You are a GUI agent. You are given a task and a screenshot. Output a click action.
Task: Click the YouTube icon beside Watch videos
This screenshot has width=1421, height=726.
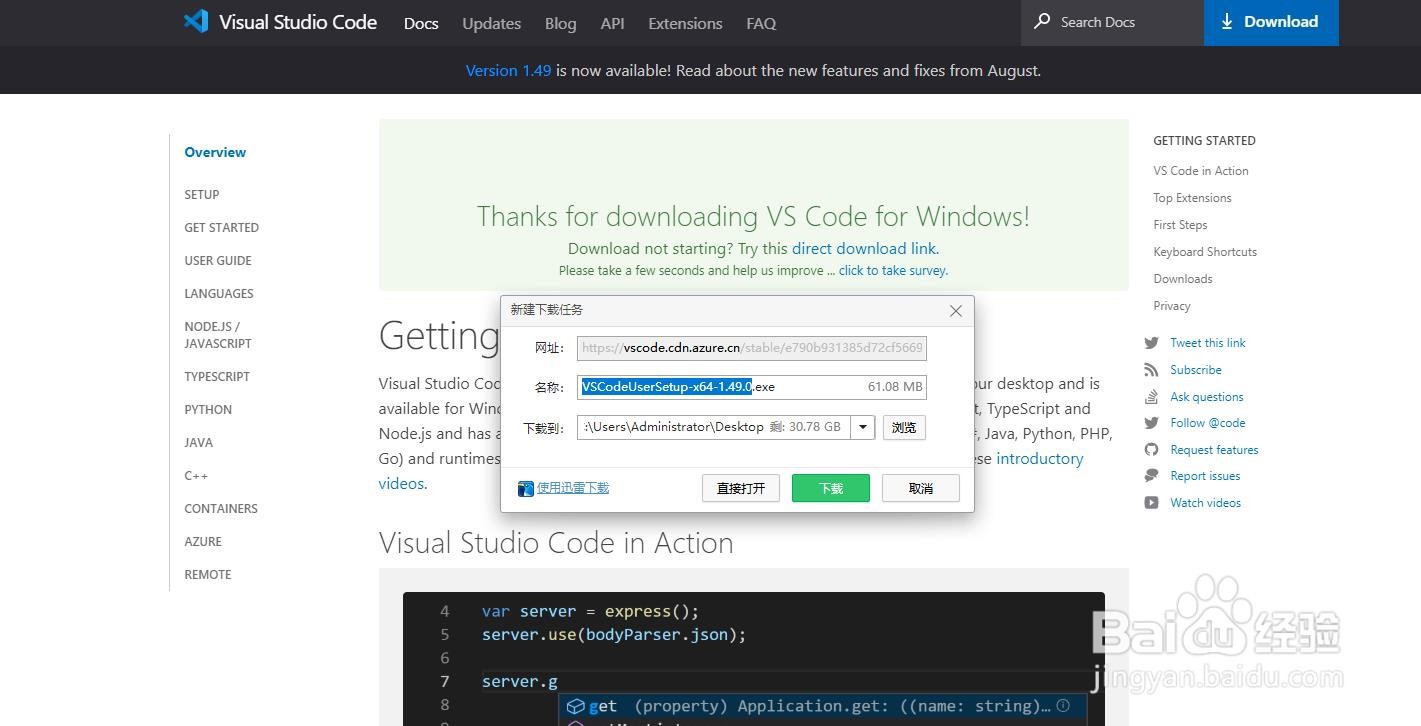click(x=1152, y=503)
